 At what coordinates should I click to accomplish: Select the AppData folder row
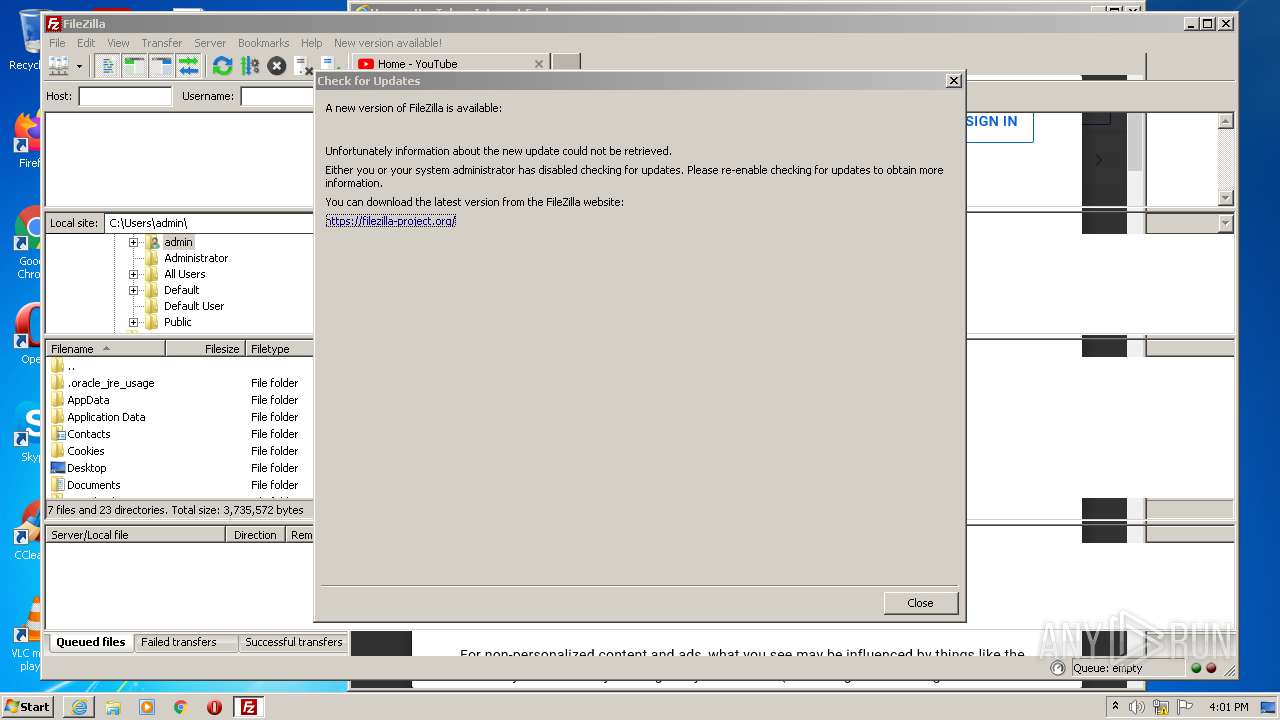point(180,400)
